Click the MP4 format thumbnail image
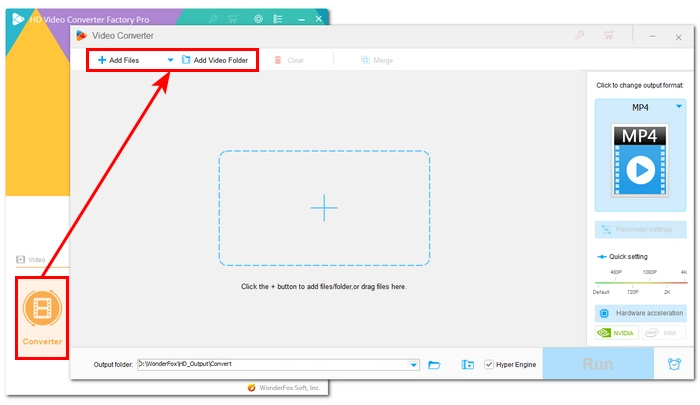Screen dimensions: 700x405 click(640, 160)
